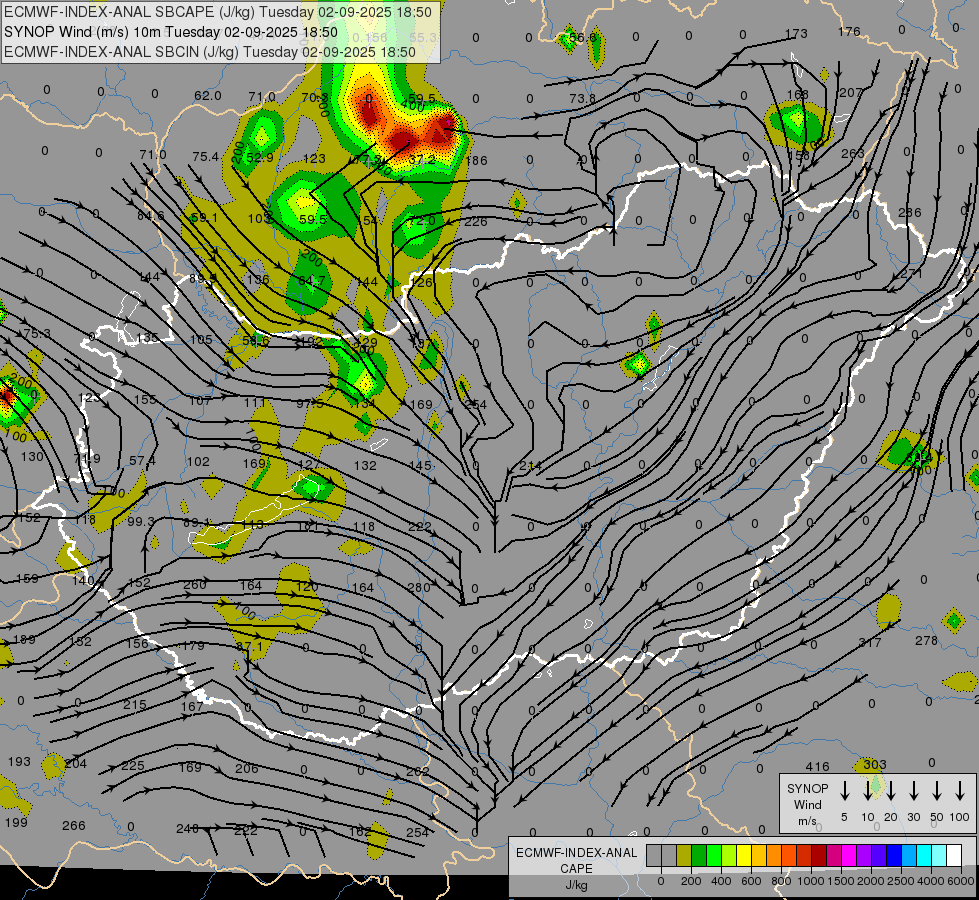Click the 400 tick label on CAPE scale
The height and width of the screenshot is (900, 979).
point(721,881)
